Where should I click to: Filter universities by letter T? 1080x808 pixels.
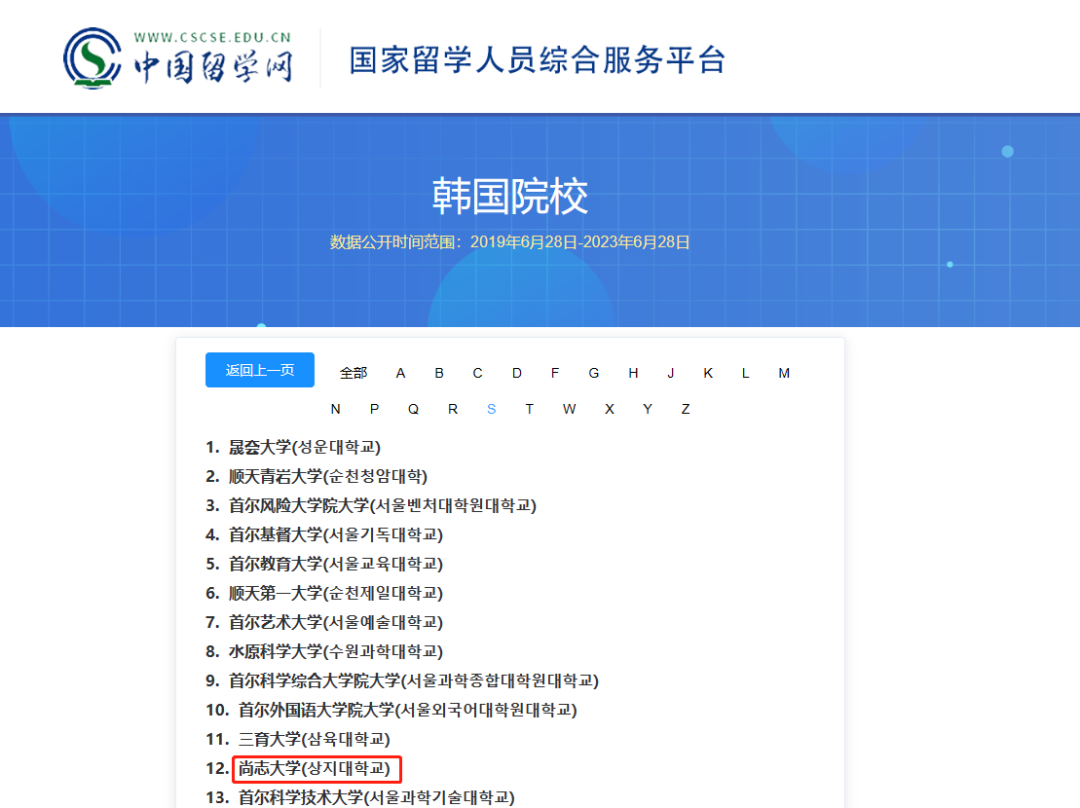click(529, 408)
